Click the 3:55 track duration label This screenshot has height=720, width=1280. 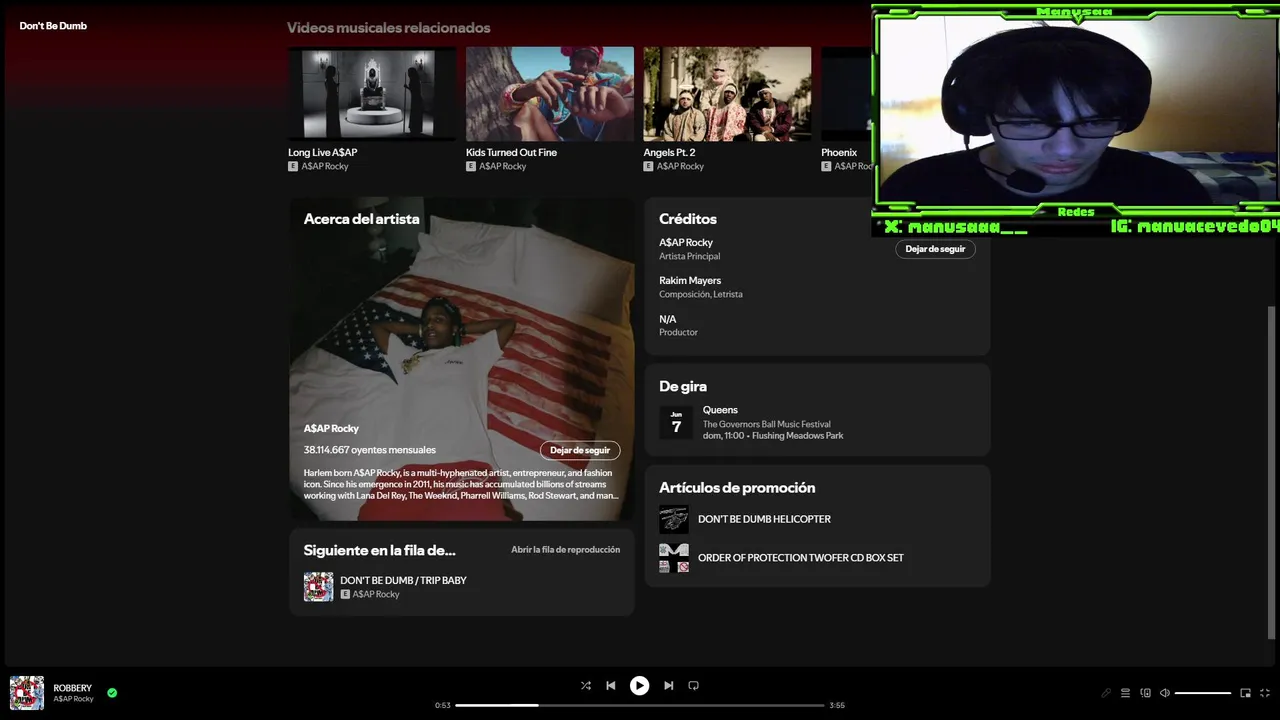coord(837,705)
